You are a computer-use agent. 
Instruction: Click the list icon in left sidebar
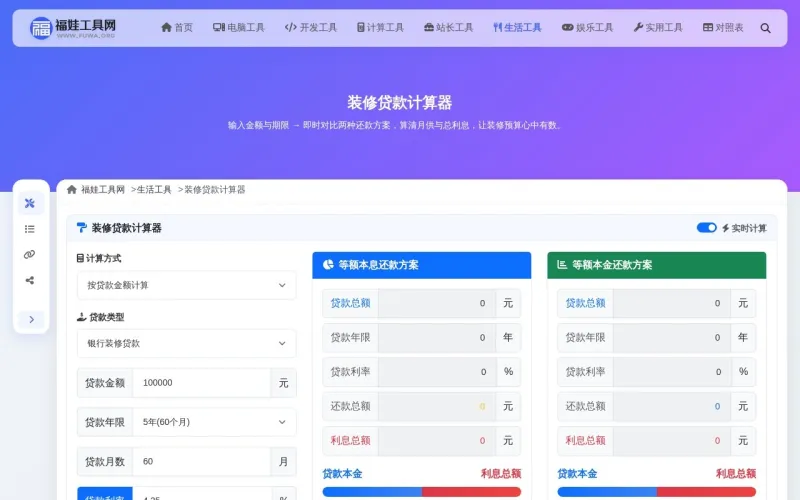(x=30, y=229)
